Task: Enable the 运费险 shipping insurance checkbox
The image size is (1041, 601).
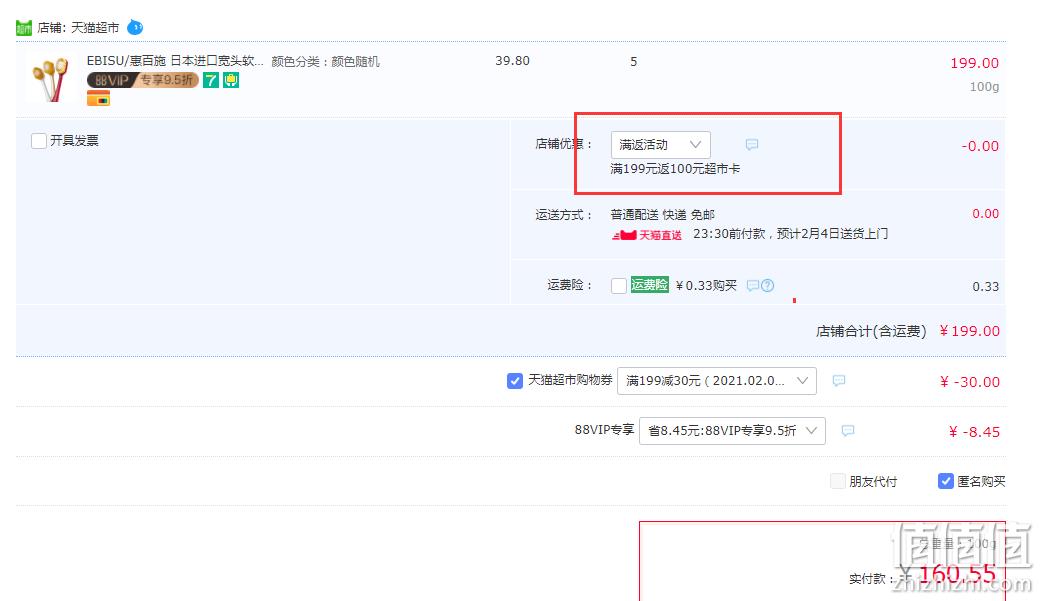Action: [619, 286]
